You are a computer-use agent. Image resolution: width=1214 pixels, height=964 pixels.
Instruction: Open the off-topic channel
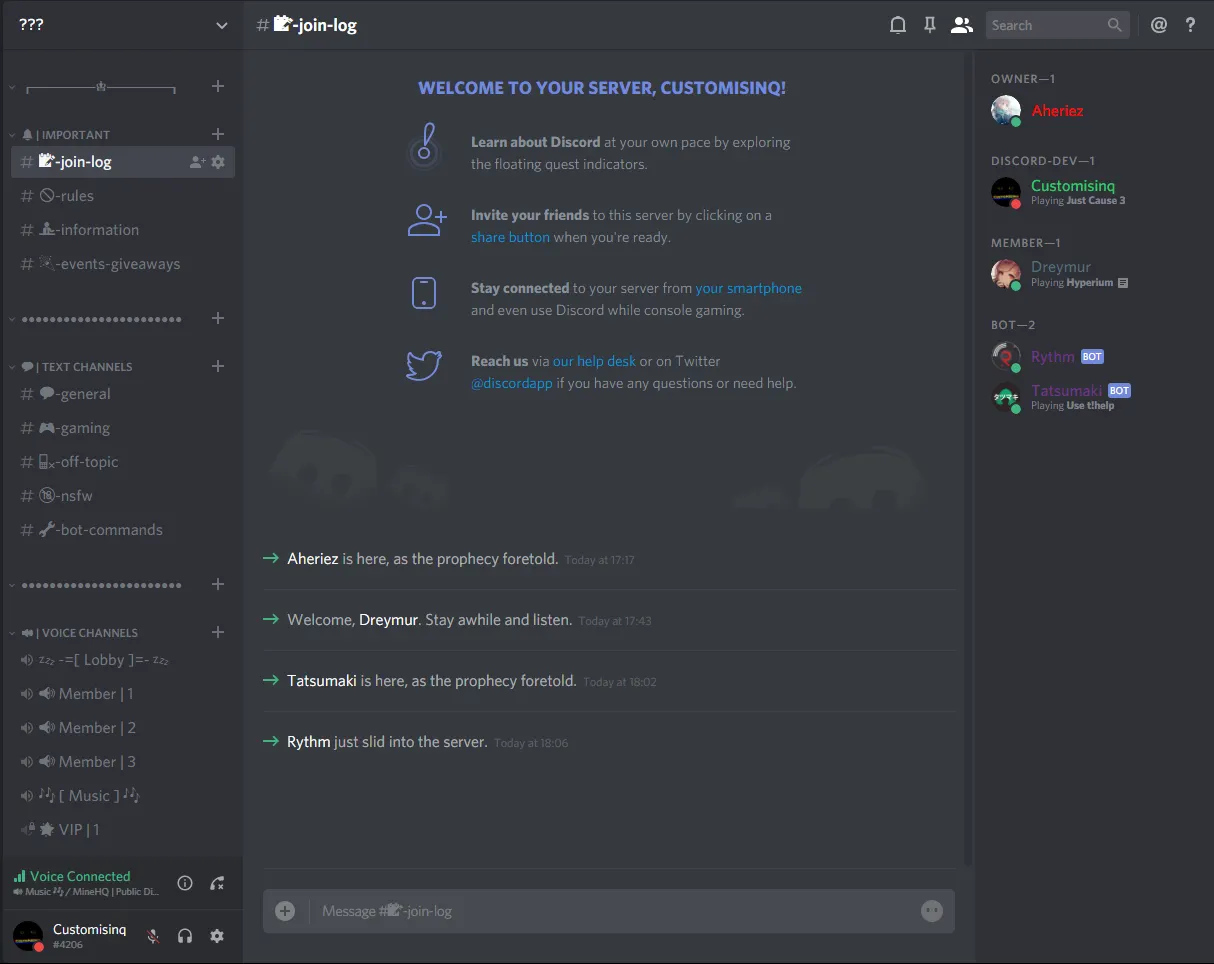[x=123, y=462]
